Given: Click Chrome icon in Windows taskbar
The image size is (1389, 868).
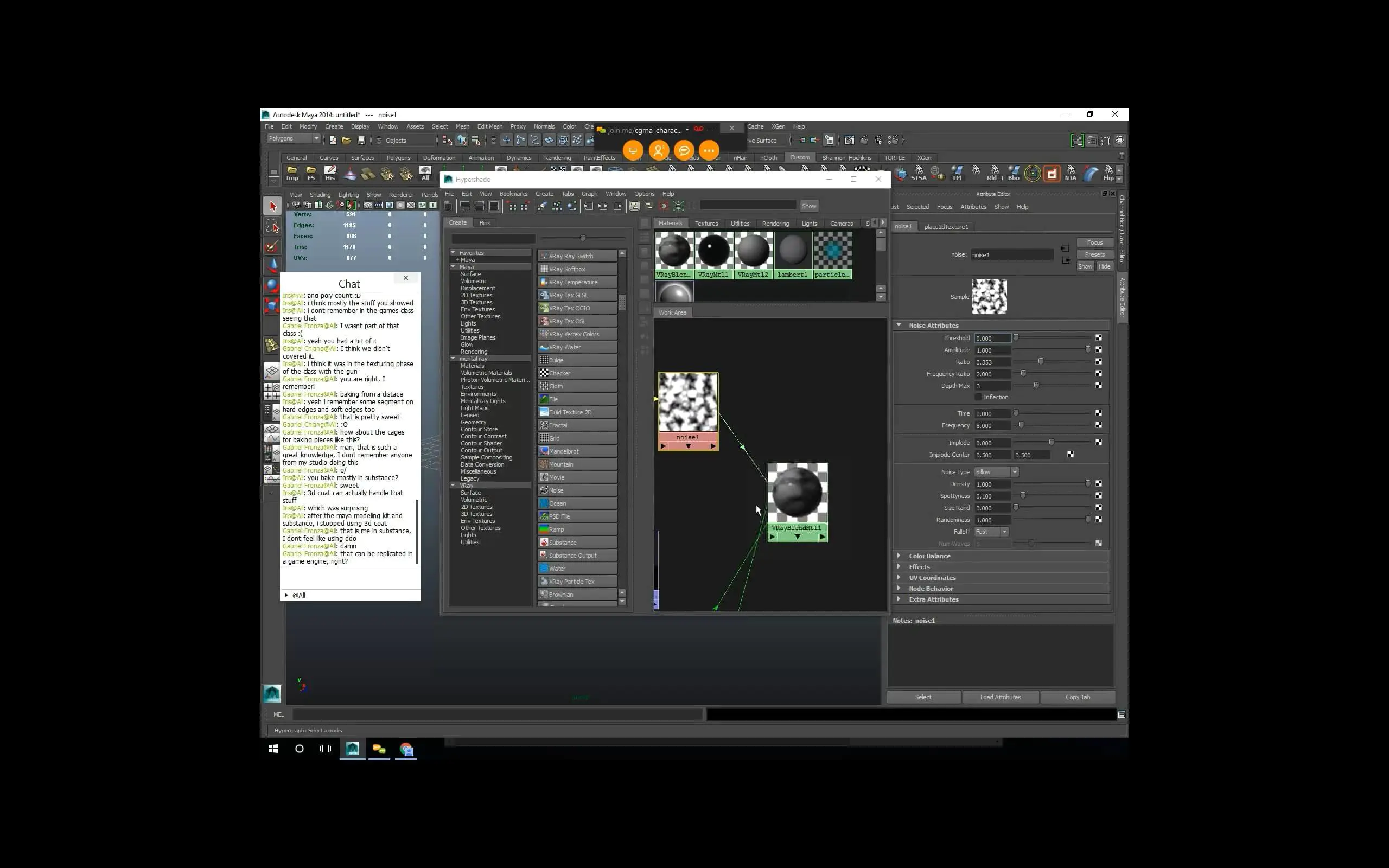Looking at the screenshot, I should (406, 749).
